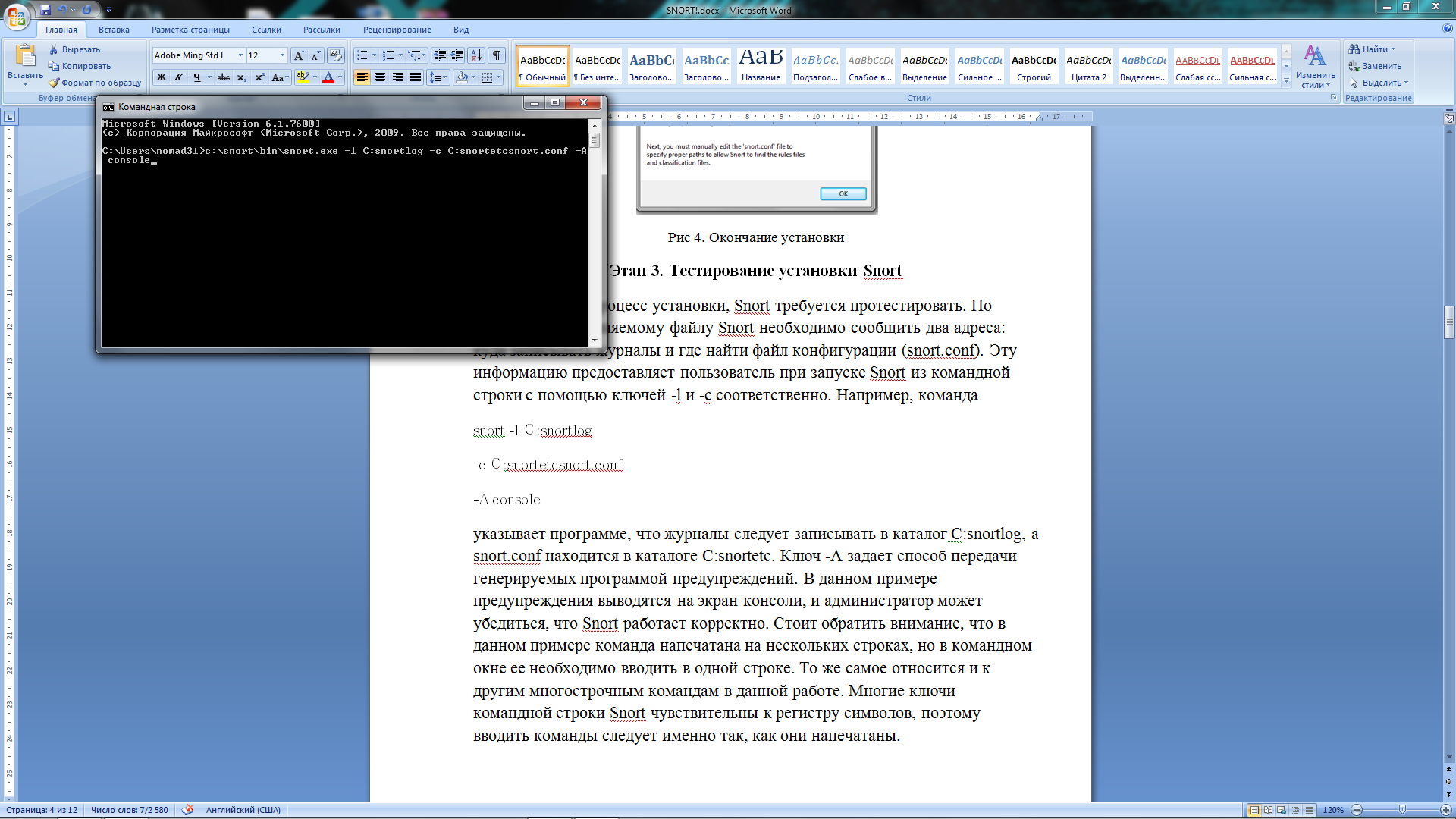Sort text with the A-Я sort icon

point(475,55)
